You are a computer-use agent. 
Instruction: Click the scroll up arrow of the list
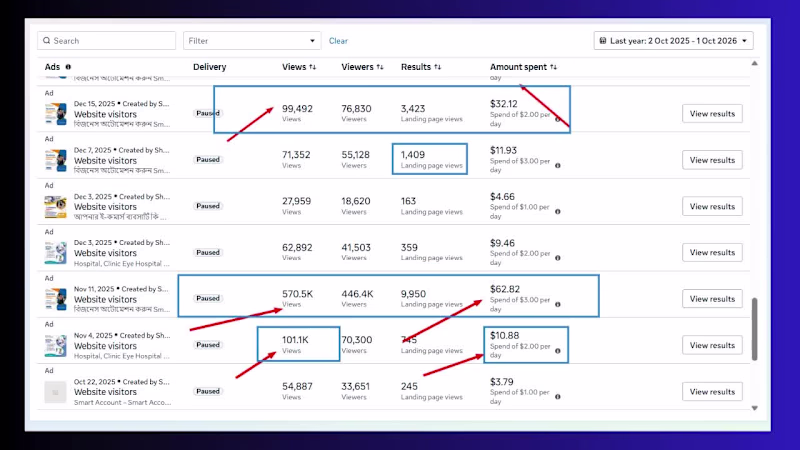755,63
